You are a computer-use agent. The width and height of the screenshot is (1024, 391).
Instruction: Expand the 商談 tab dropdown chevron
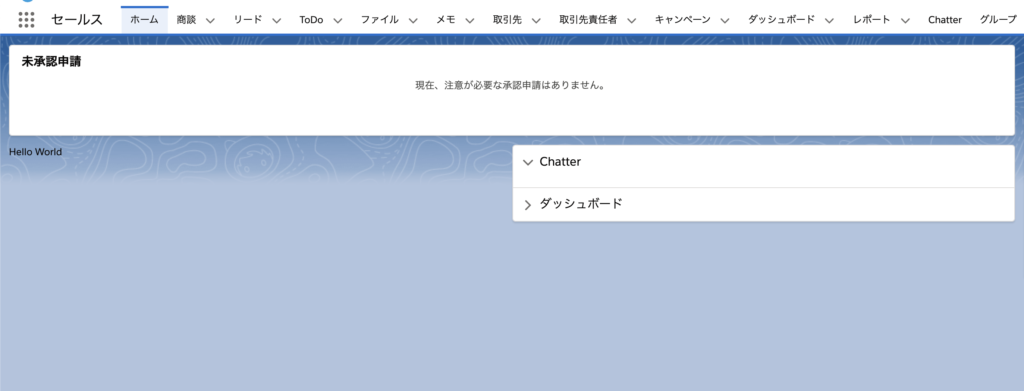[210, 20]
